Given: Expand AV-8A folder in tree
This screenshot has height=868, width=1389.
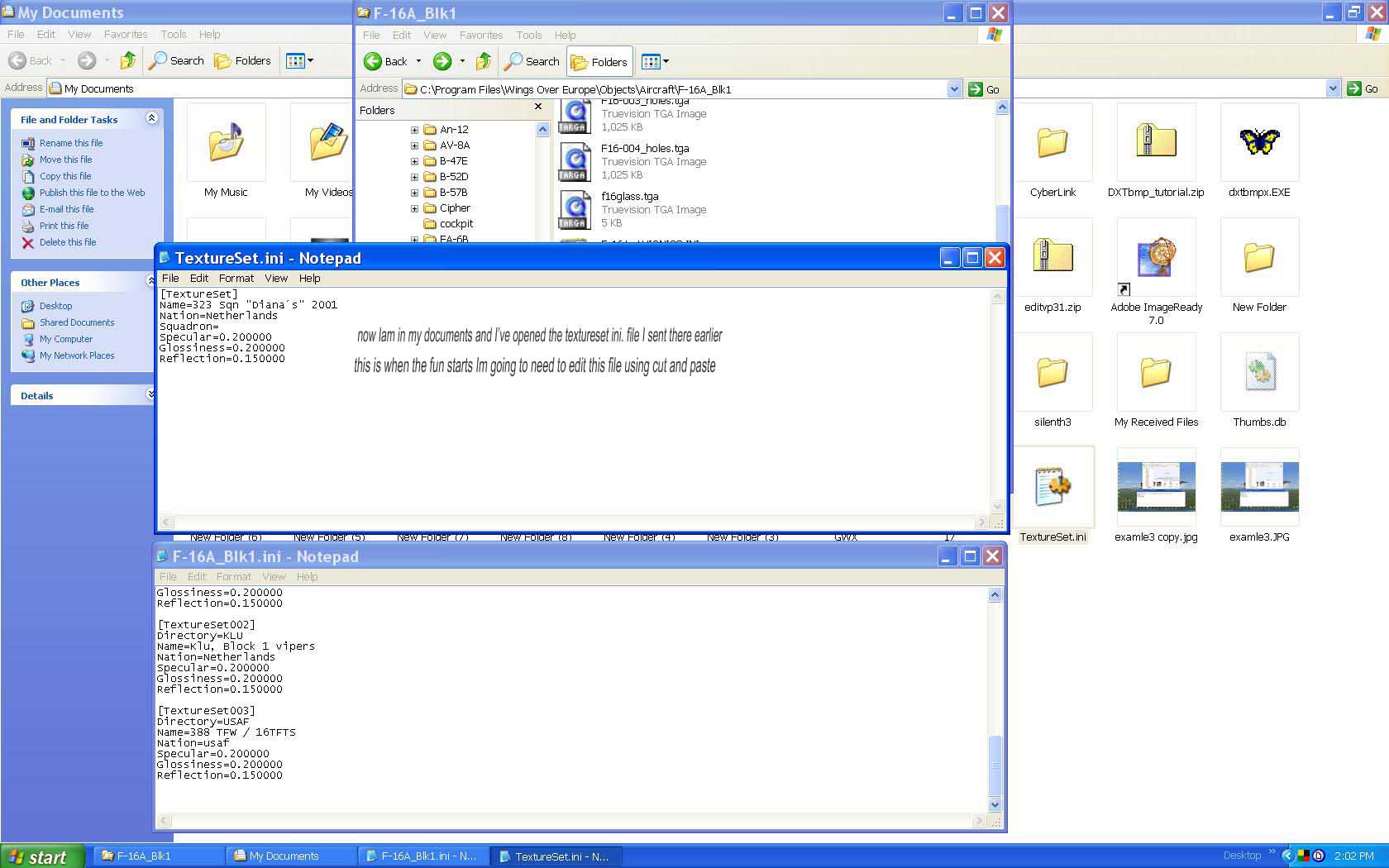Looking at the screenshot, I should (x=414, y=145).
